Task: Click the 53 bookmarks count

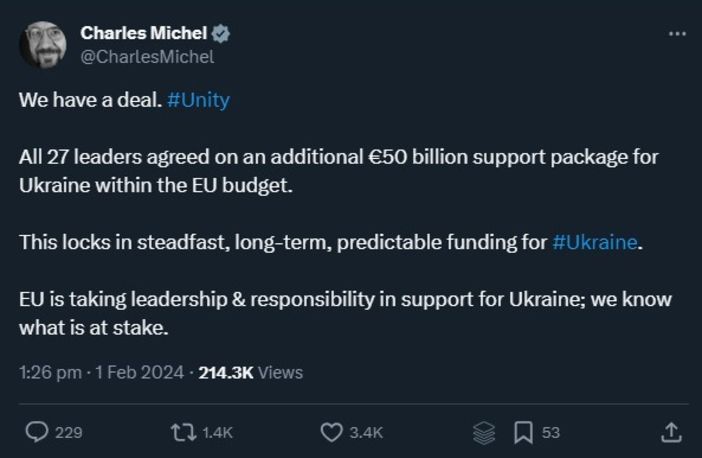Action: tap(551, 432)
